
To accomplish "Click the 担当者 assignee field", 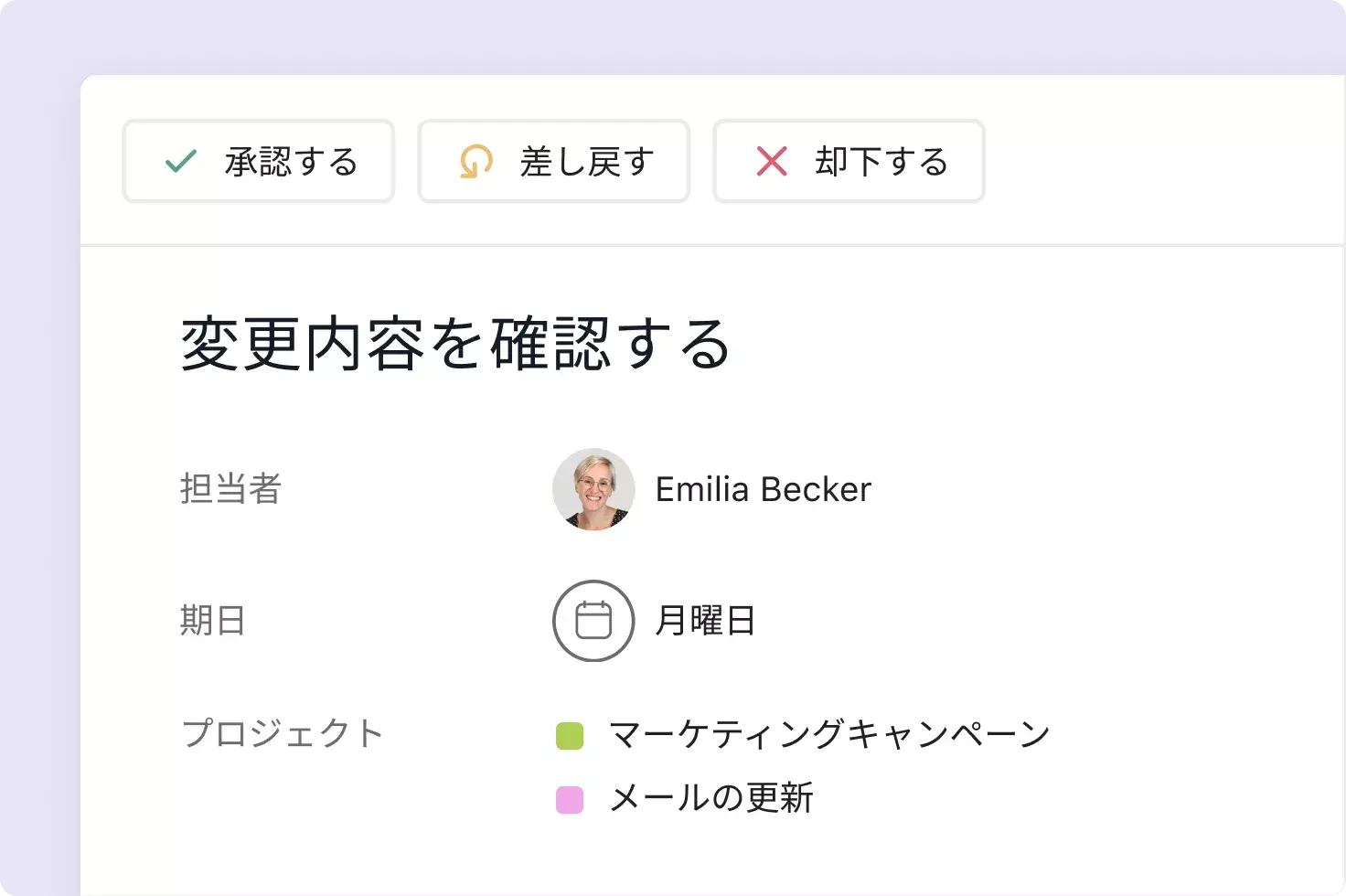I will tap(230, 489).
